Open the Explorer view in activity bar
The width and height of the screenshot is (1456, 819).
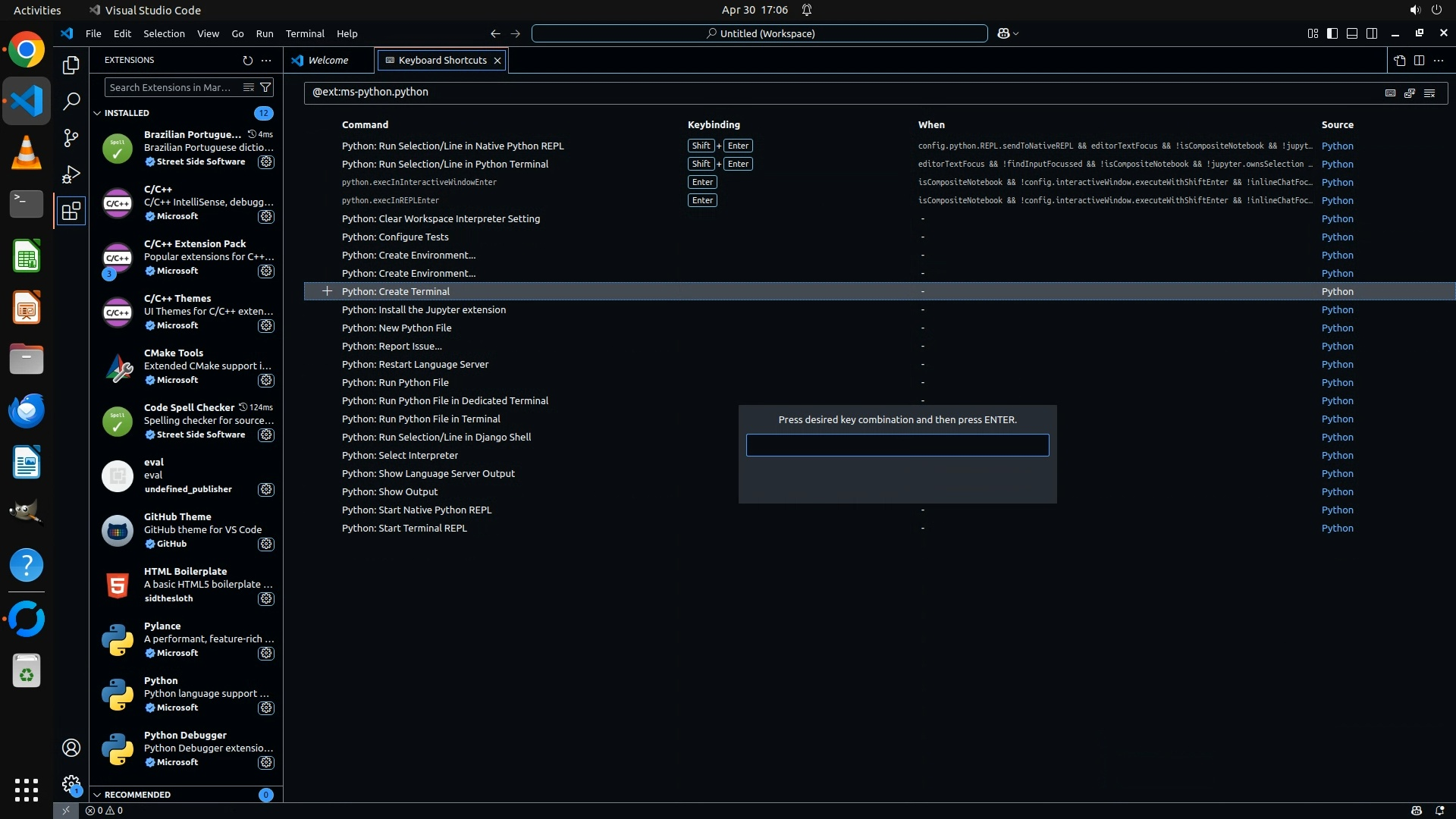pos(71,65)
